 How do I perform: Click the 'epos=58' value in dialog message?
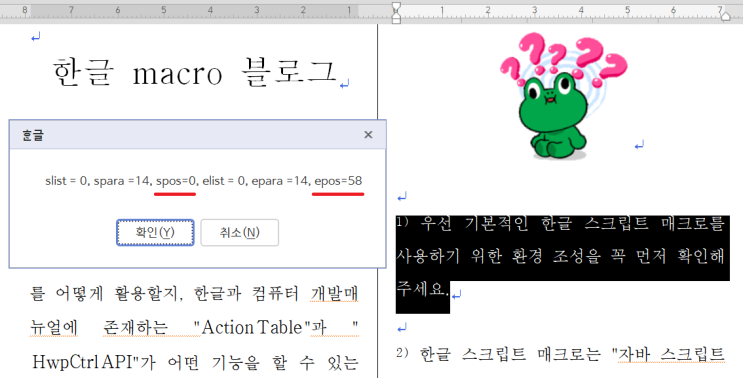[x=338, y=181]
